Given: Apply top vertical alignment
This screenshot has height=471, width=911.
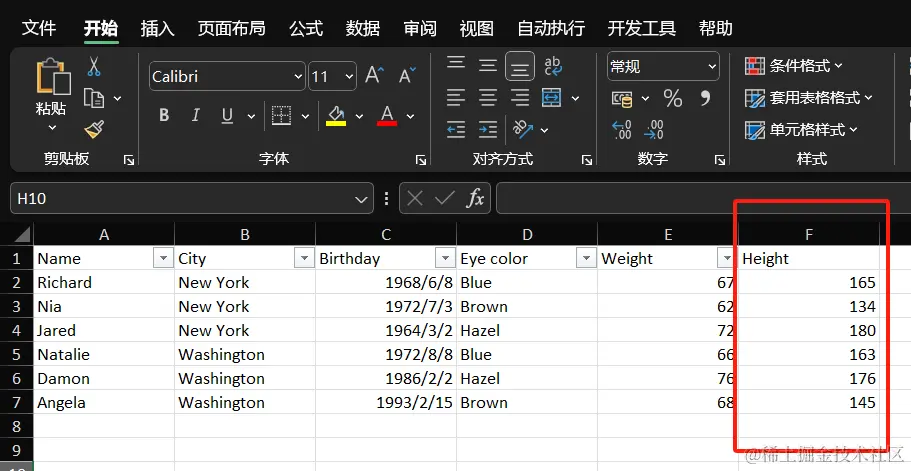Looking at the screenshot, I should [456, 63].
